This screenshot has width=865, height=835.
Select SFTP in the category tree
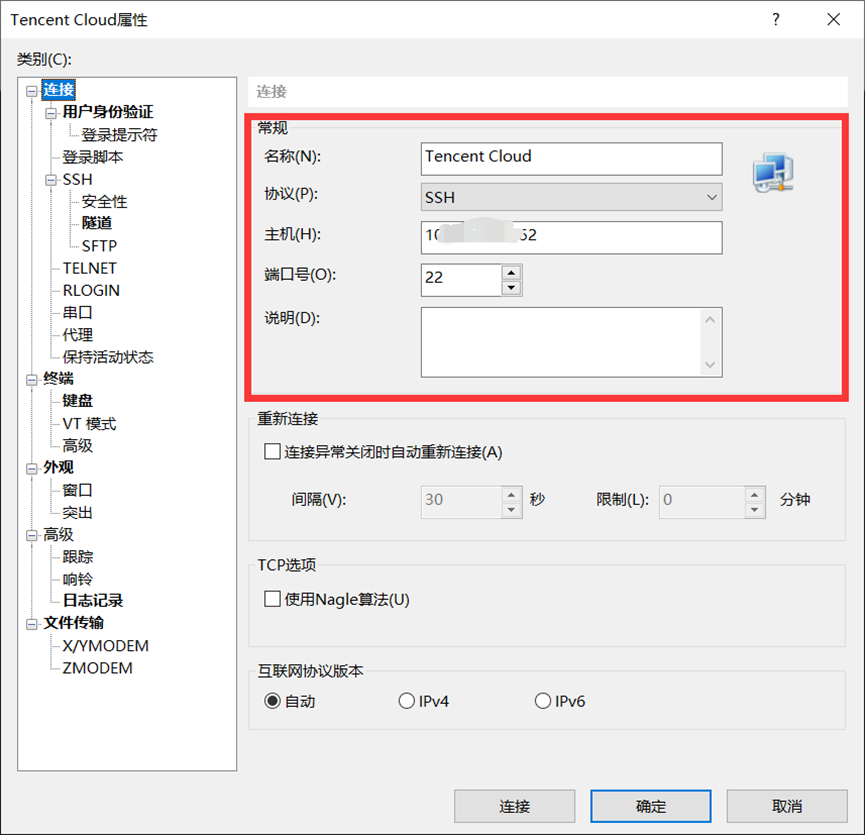click(99, 246)
